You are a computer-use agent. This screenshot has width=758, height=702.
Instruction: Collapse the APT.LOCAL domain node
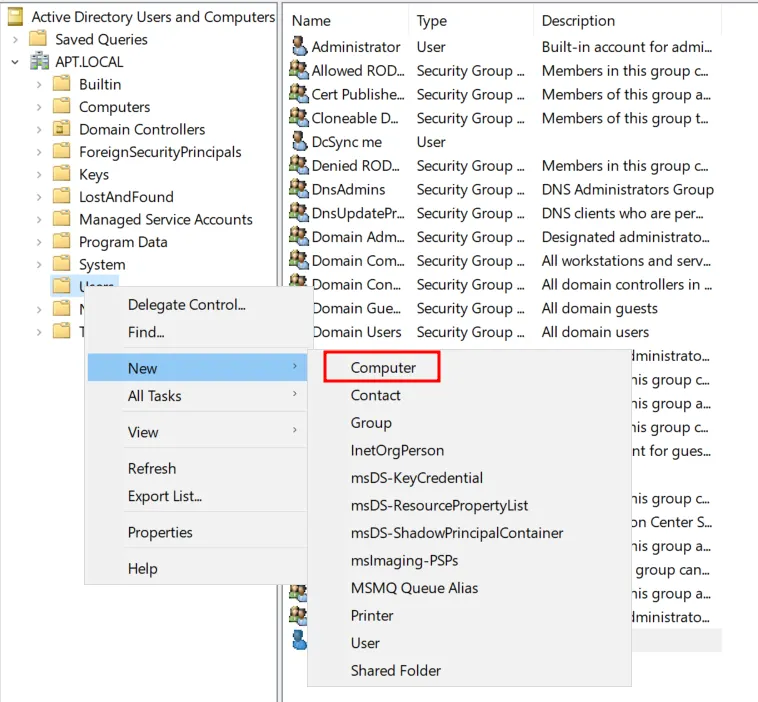click(x=15, y=62)
